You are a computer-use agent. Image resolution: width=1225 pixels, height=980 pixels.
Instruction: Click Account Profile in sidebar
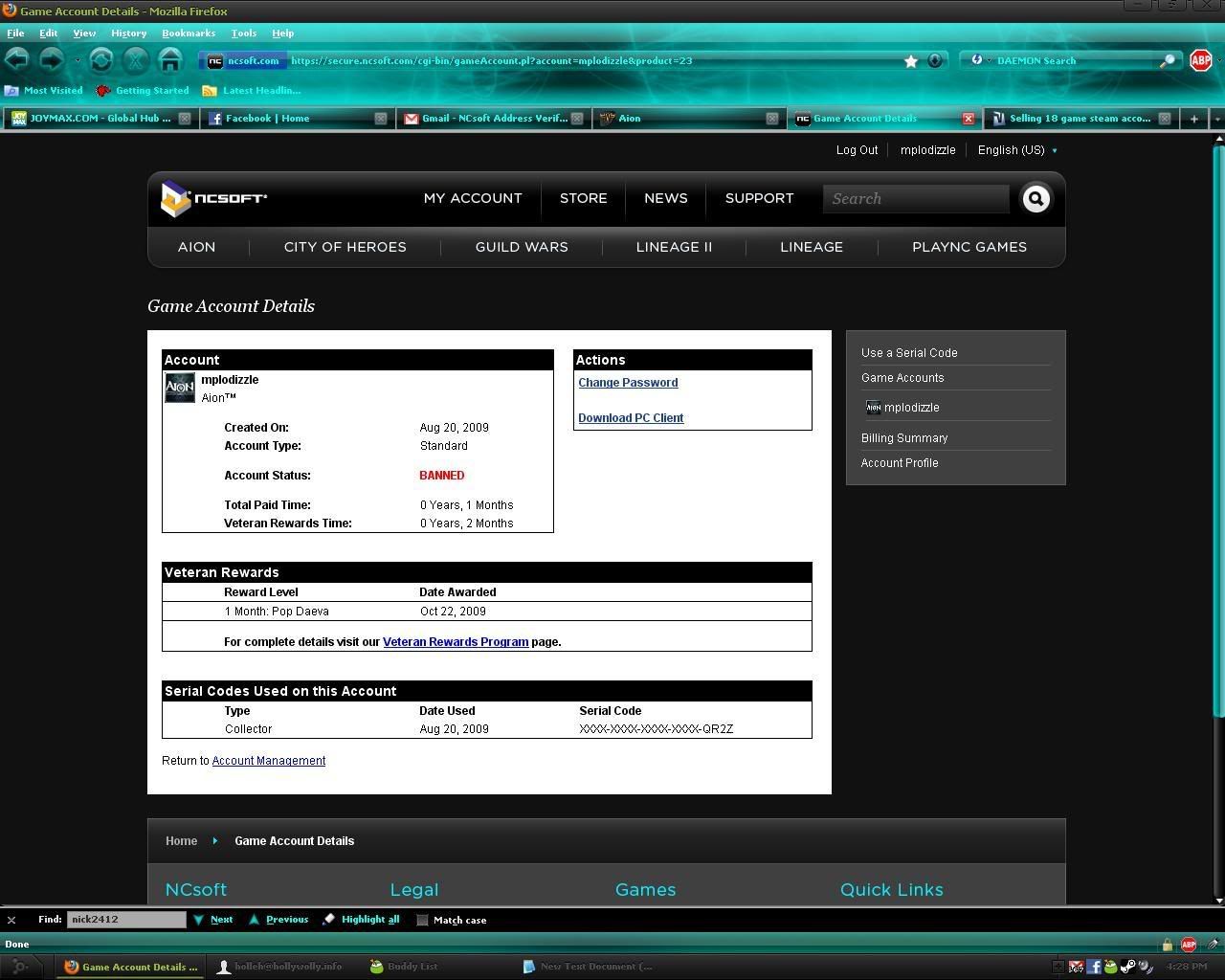pyautogui.click(x=900, y=463)
